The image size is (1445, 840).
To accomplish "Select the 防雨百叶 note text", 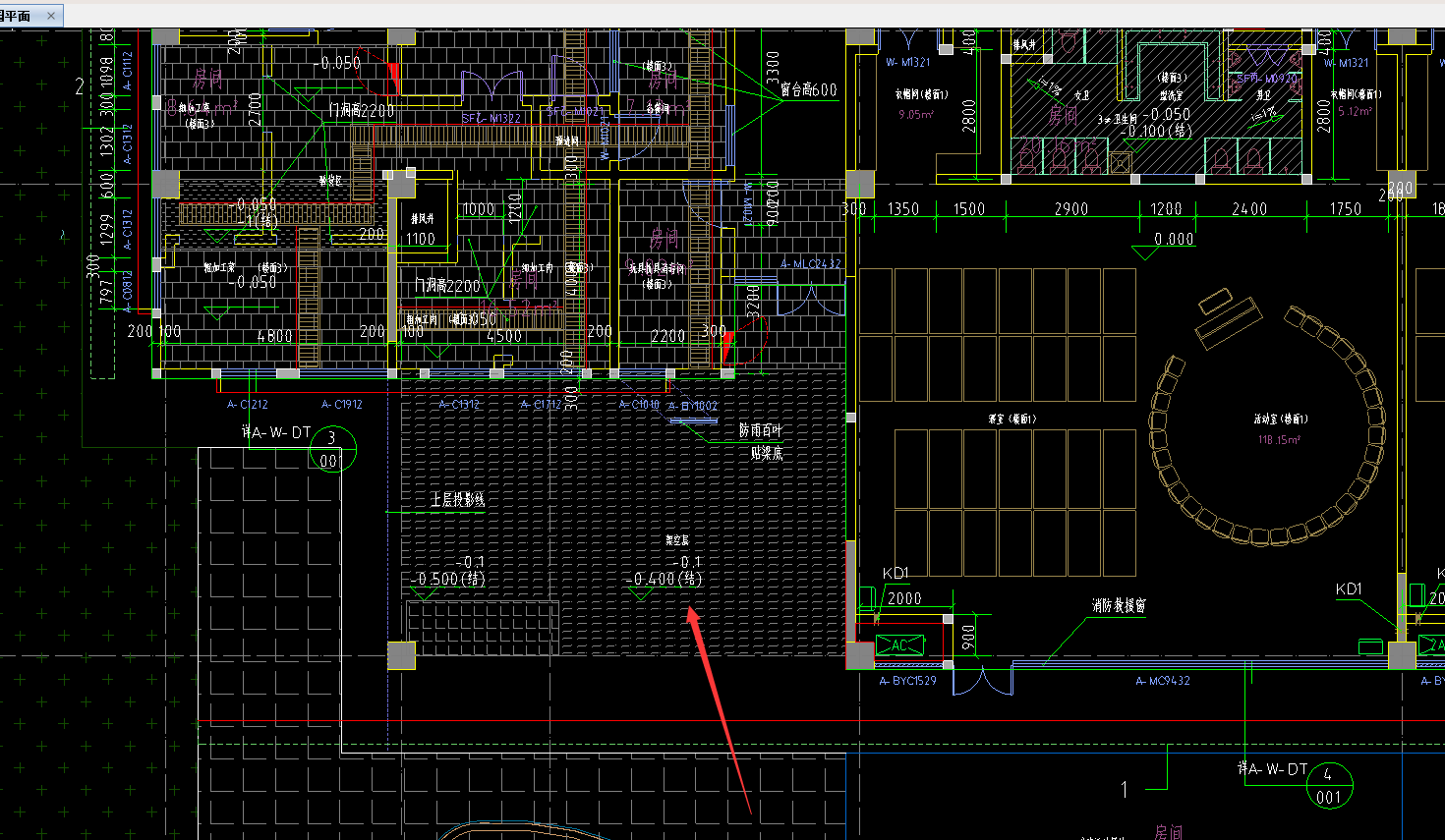I will coord(761,430).
